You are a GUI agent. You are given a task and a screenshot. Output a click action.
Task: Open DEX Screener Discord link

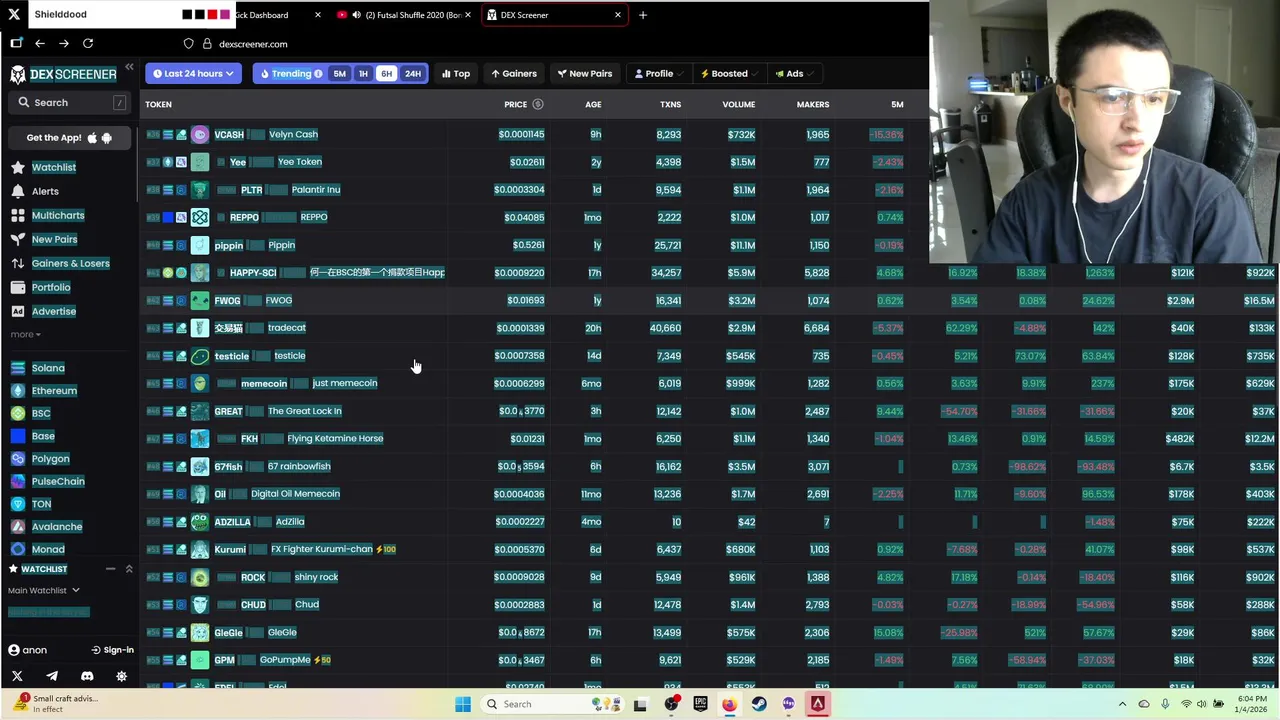(x=87, y=676)
